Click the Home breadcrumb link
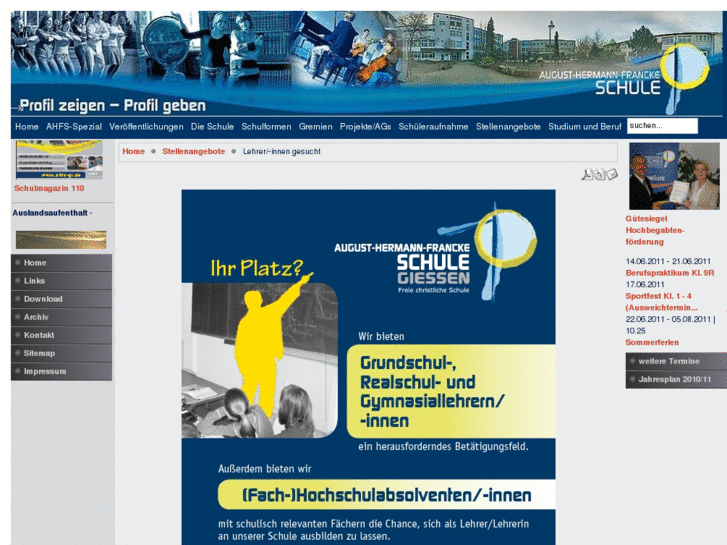This screenshot has height=545, width=727. [134, 151]
